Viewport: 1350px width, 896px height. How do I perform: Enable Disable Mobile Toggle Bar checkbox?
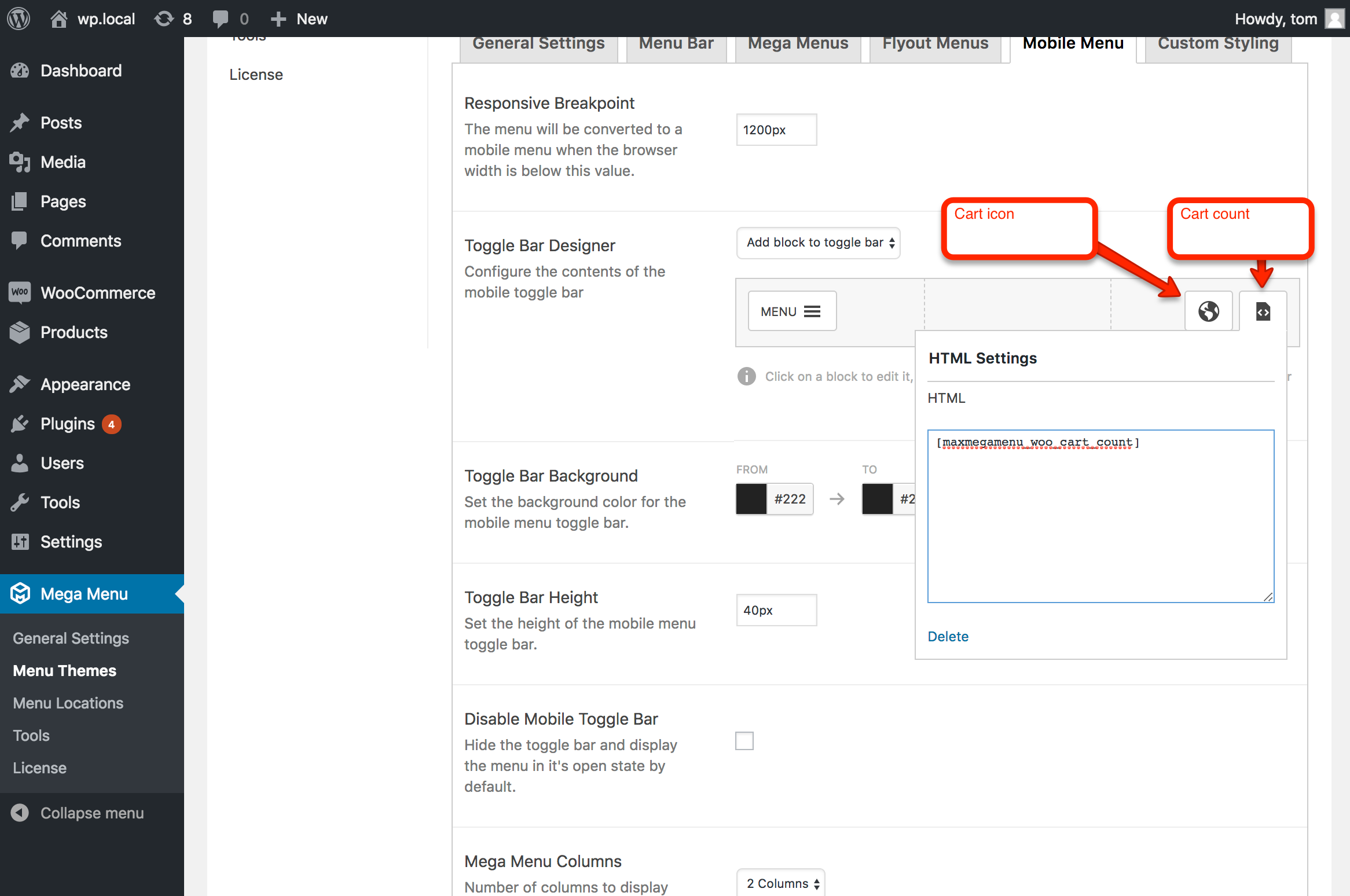click(744, 741)
